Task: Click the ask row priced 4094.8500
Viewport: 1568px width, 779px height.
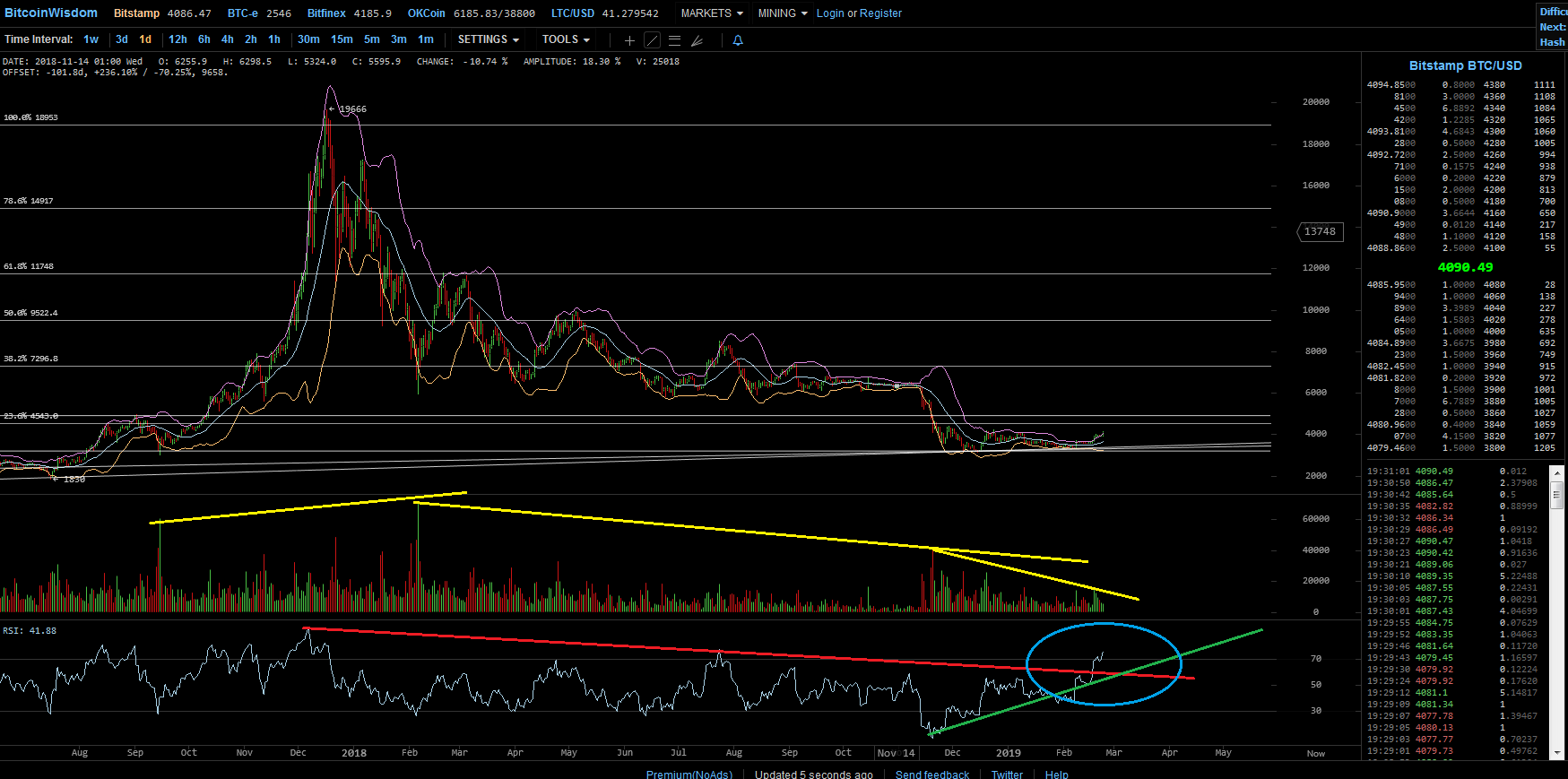Action: pos(1461,85)
